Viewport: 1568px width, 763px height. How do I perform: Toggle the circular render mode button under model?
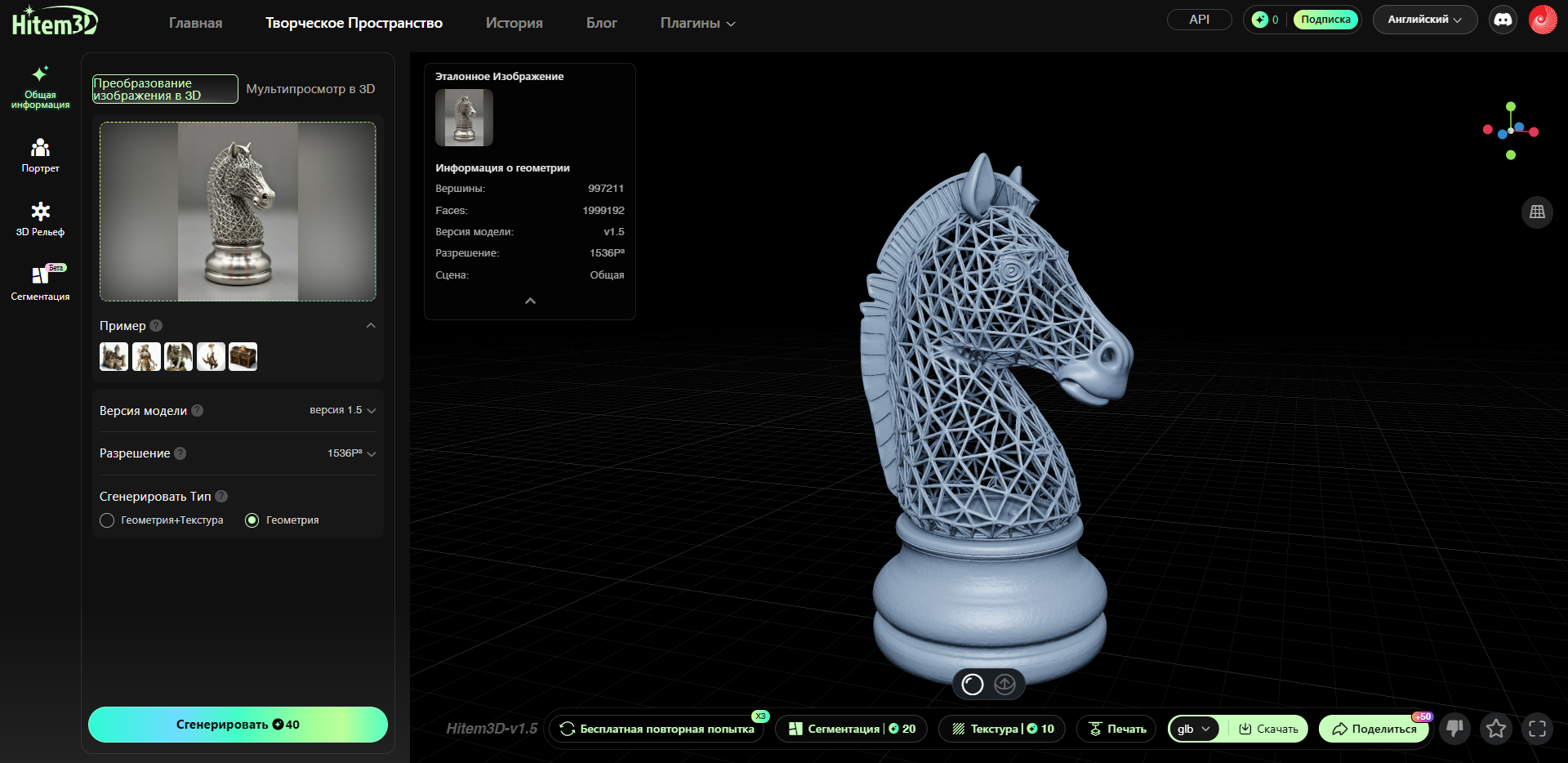[x=972, y=685]
